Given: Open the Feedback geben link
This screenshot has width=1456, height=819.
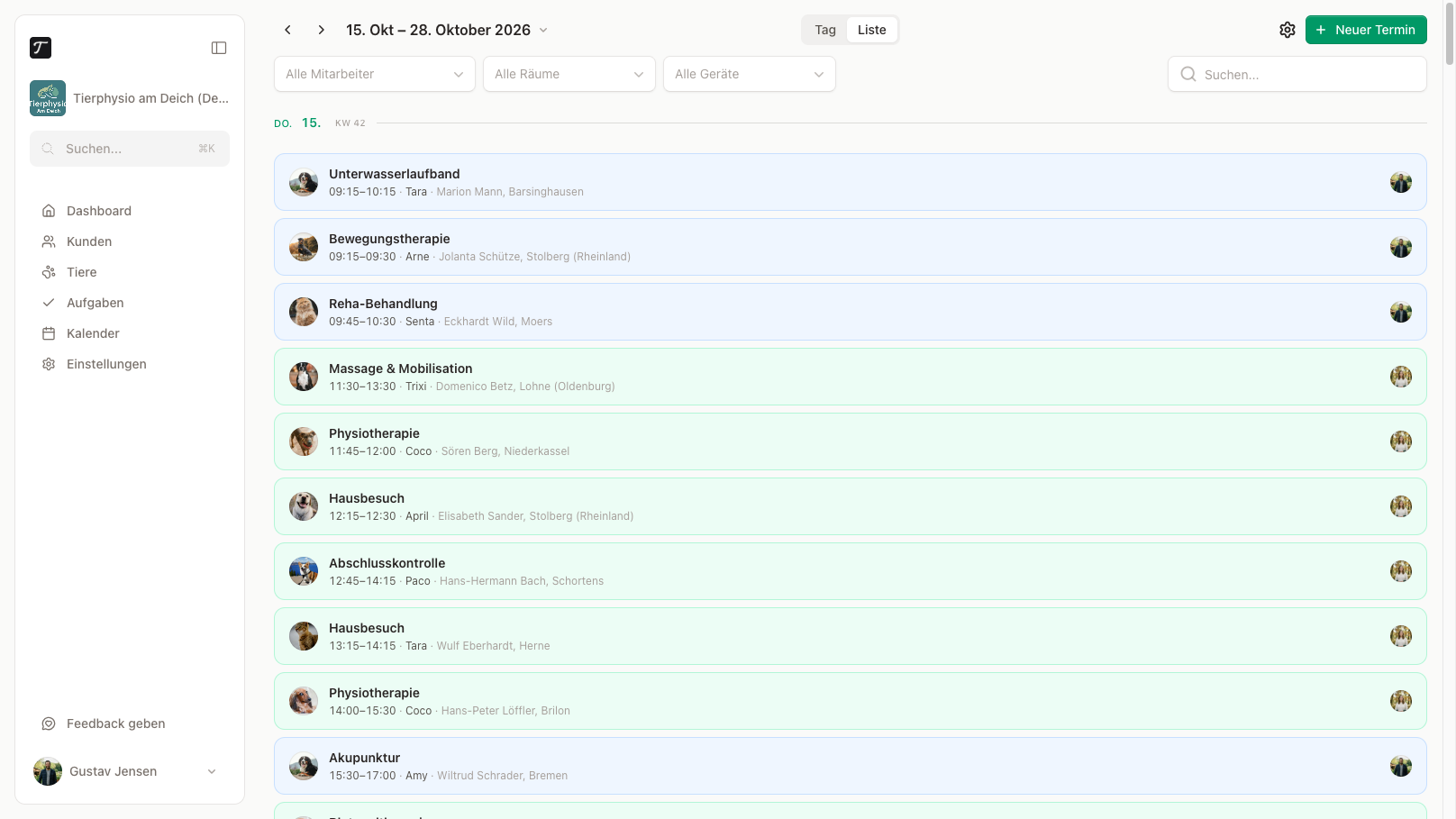Looking at the screenshot, I should [130, 723].
